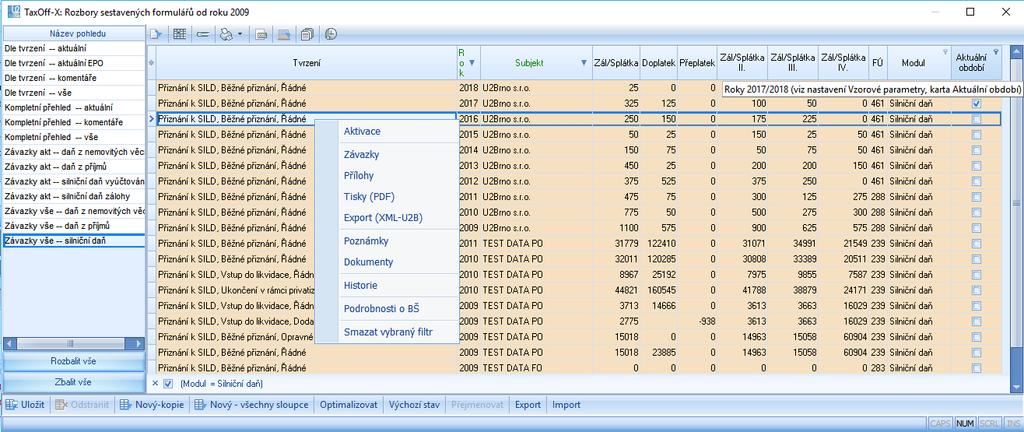Check Aktuální období for 2012 U2Brno row

pyautogui.click(x=976, y=181)
